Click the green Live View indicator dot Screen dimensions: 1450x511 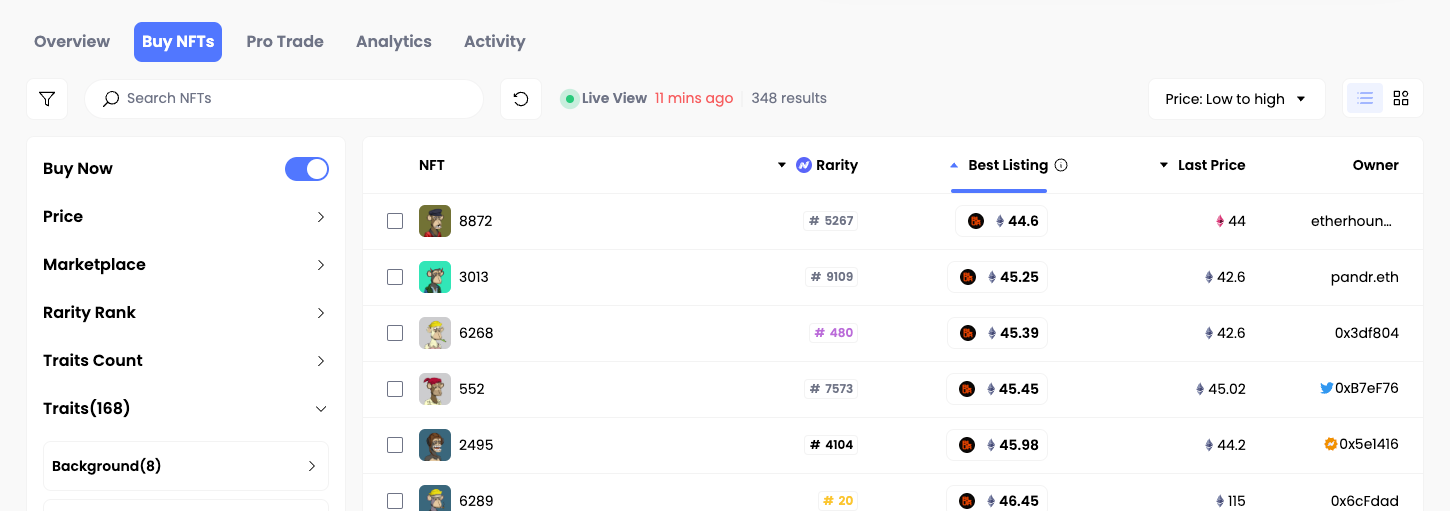[569, 98]
